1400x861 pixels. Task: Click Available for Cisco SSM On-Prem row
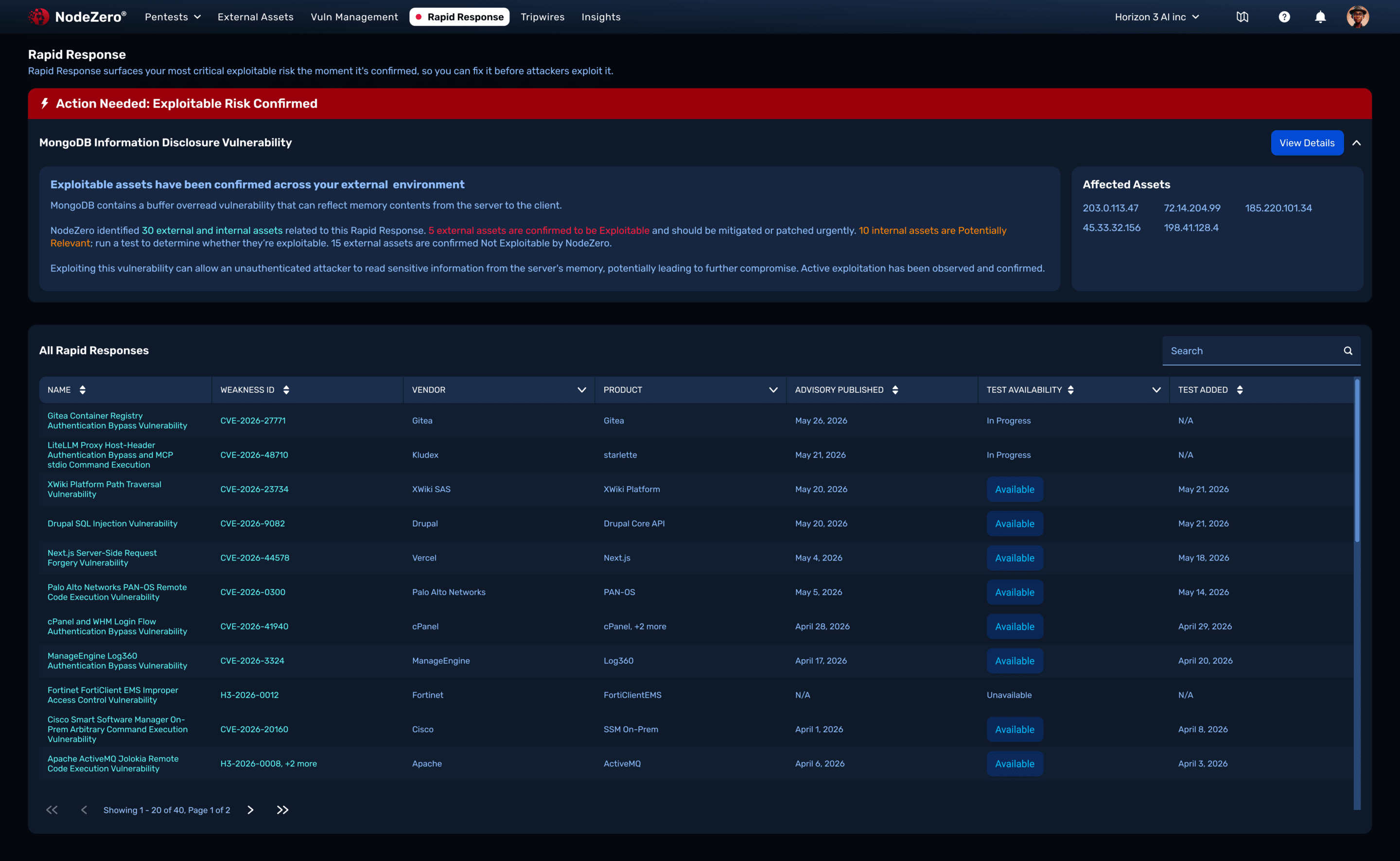click(x=1015, y=729)
